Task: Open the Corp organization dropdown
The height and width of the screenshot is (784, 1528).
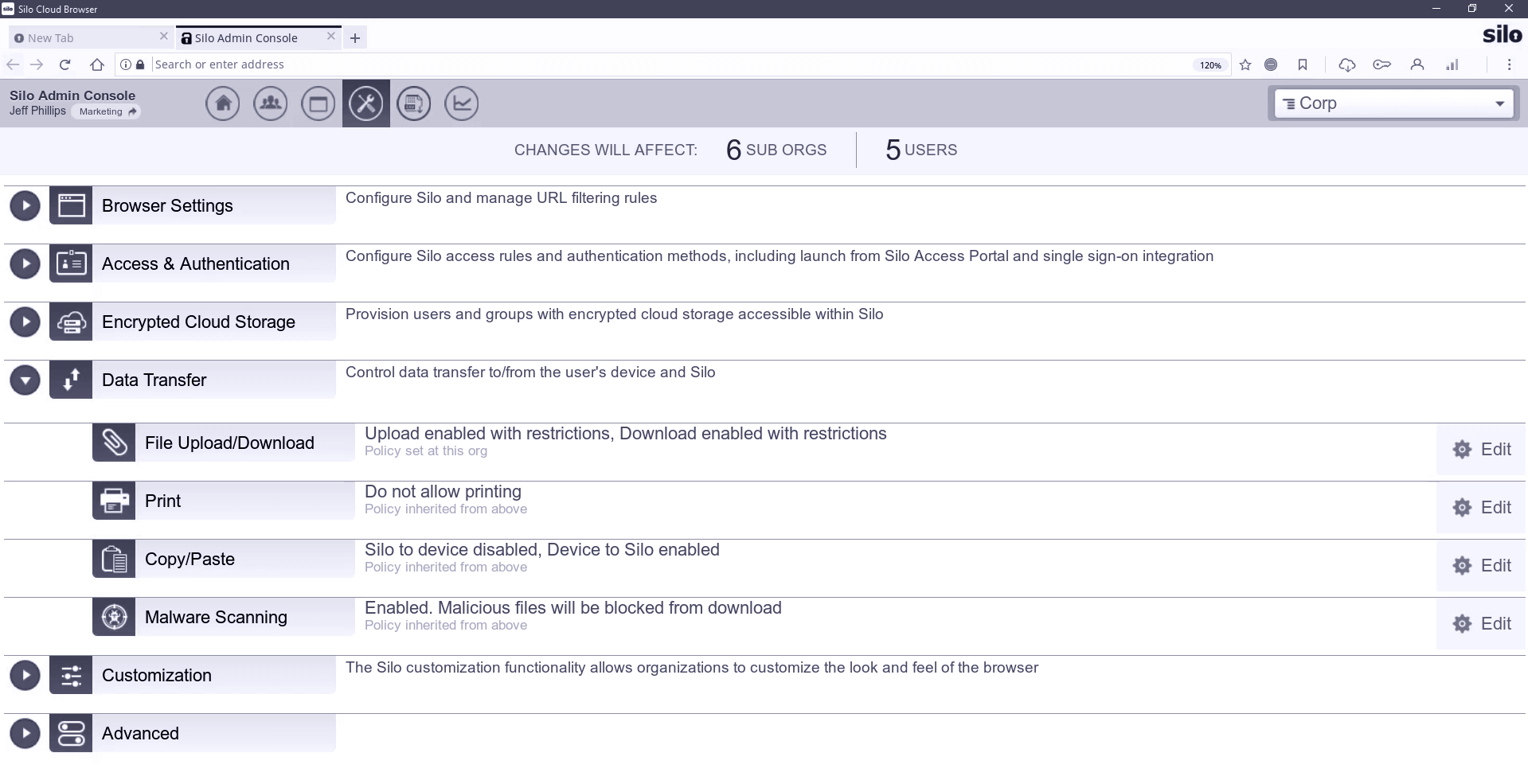Action: click(1393, 103)
